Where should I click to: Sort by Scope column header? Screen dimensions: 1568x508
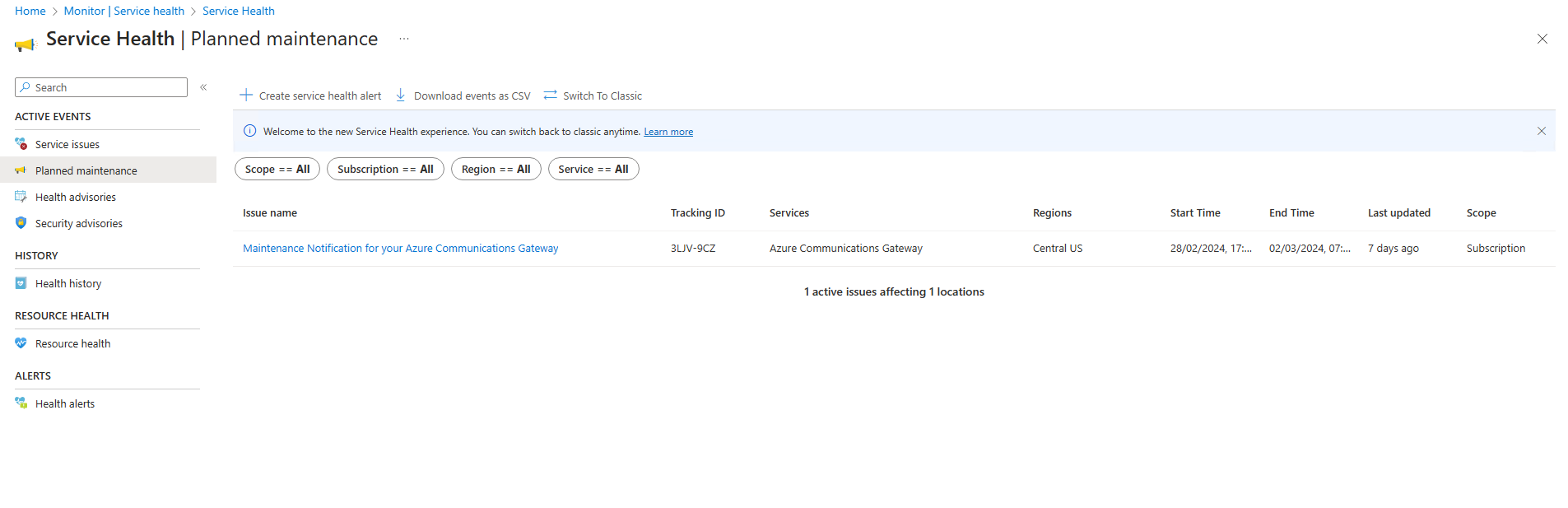click(1482, 212)
